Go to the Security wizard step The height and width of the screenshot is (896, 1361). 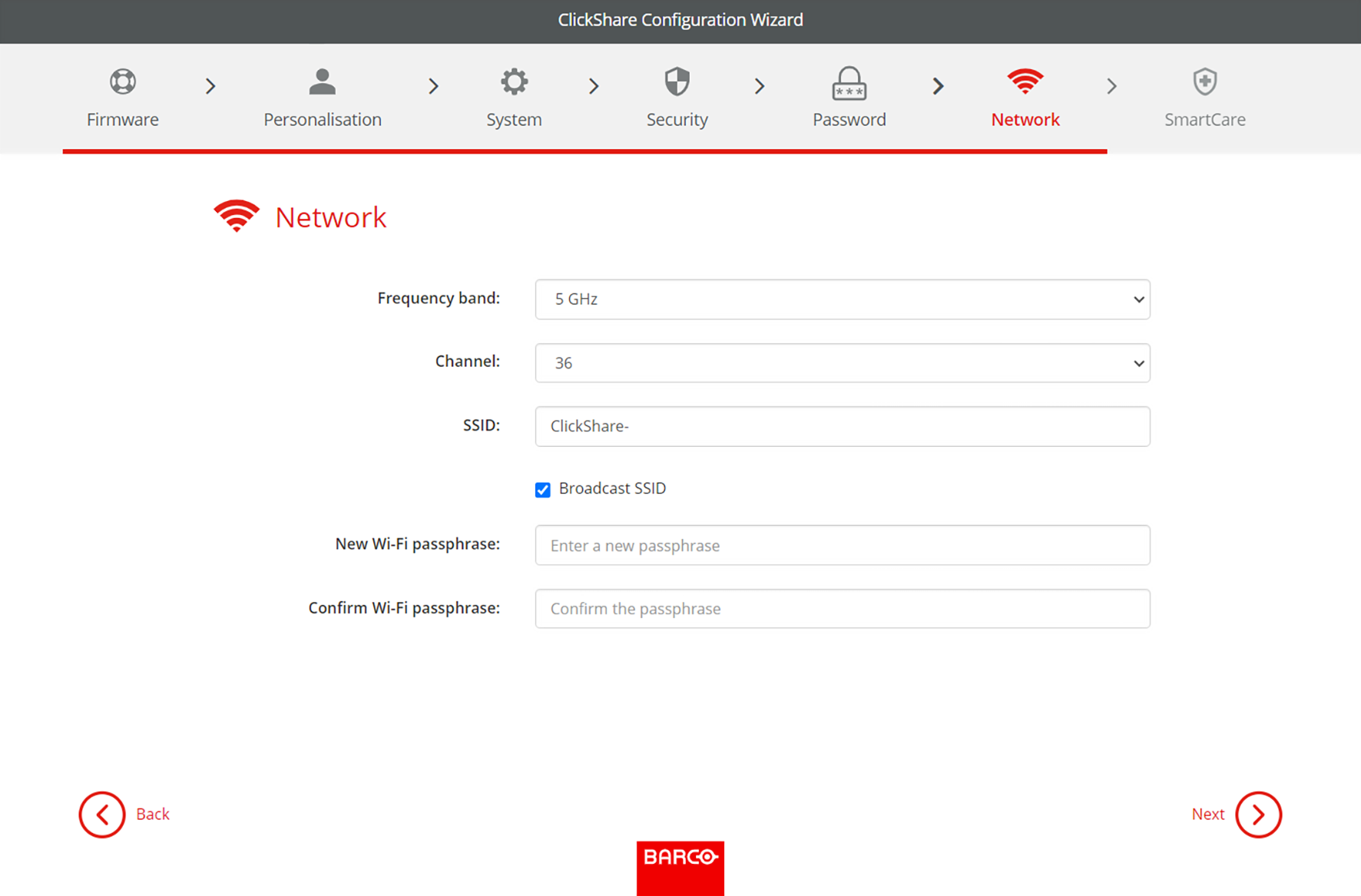[x=677, y=120]
